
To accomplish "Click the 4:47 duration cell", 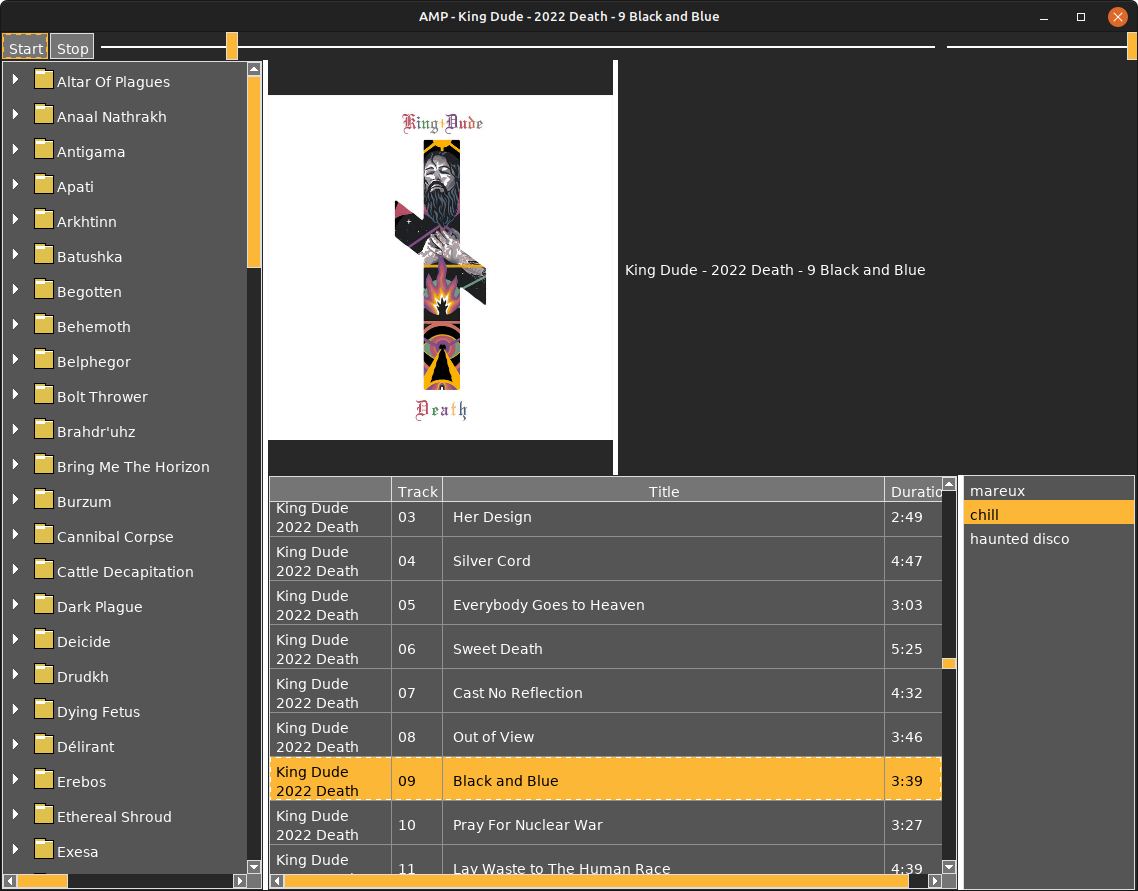I will pyautogui.click(x=913, y=561).
